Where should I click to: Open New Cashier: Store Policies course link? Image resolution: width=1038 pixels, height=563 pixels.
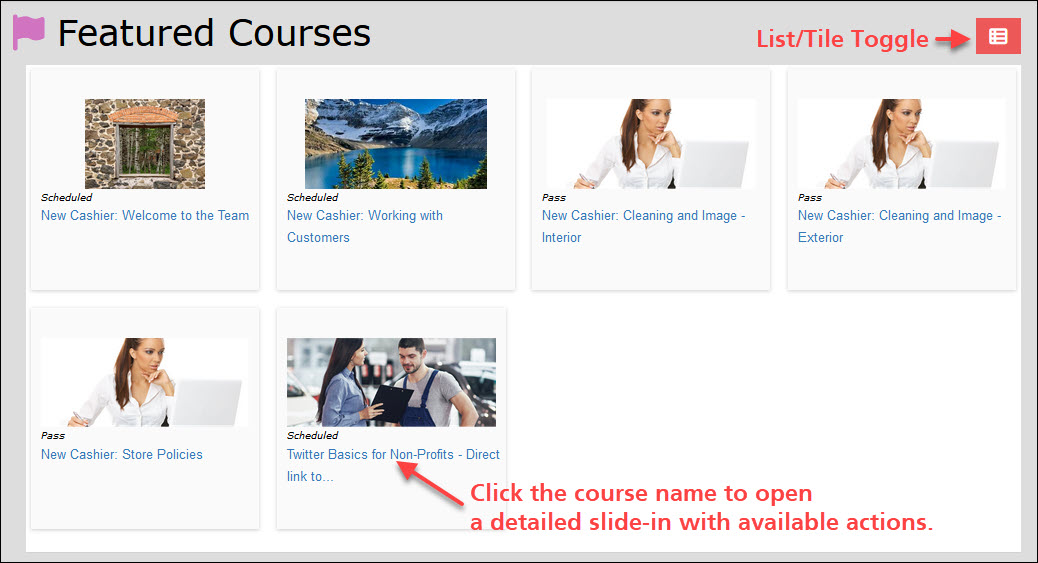(x=122, y=455)
